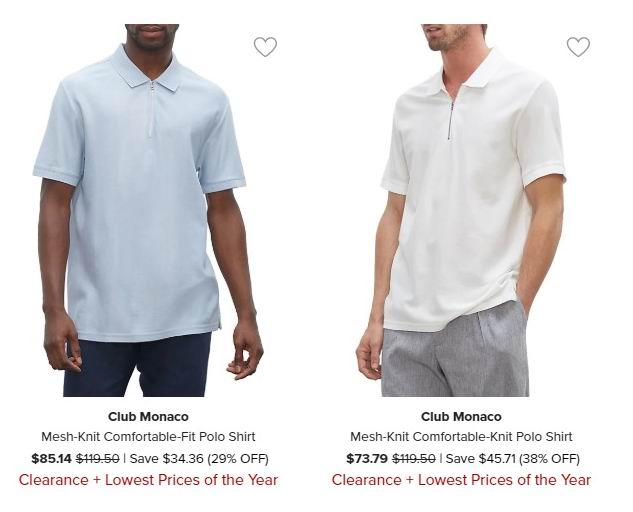633x512 pixels.
Task: Open the white polo shirt photo
Action: (461, 210)
